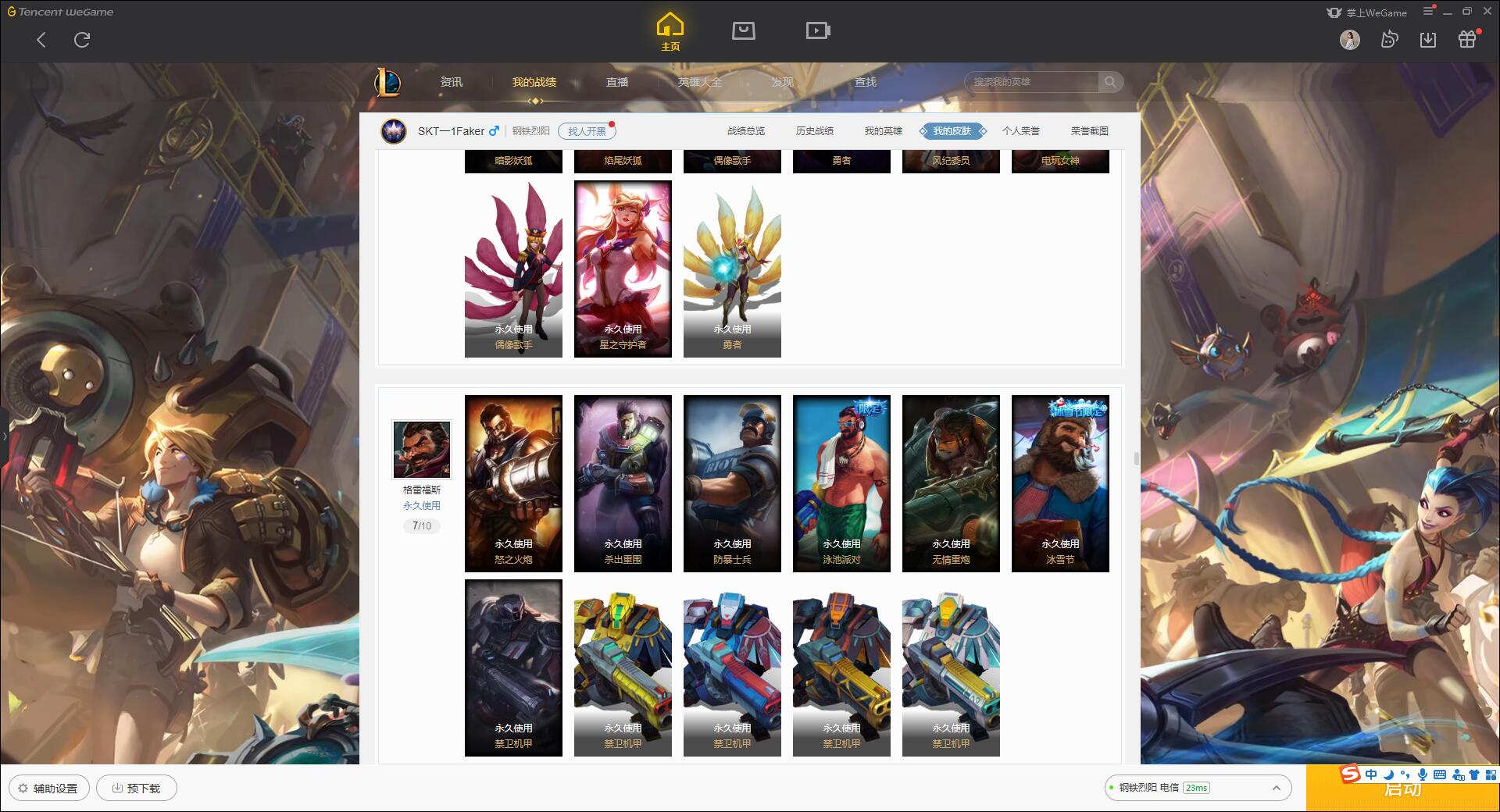Select the 暗影妖狐 skin card
The height and width of the screenshot is (812, 1500).
pyautogui.click(x=513, y=161)
